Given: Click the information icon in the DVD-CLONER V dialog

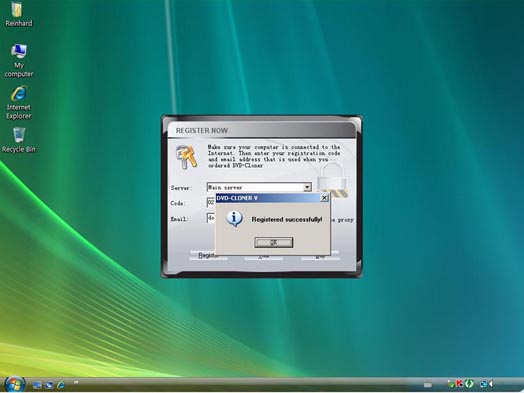Looking at the screenshot, I should (234, 219).
